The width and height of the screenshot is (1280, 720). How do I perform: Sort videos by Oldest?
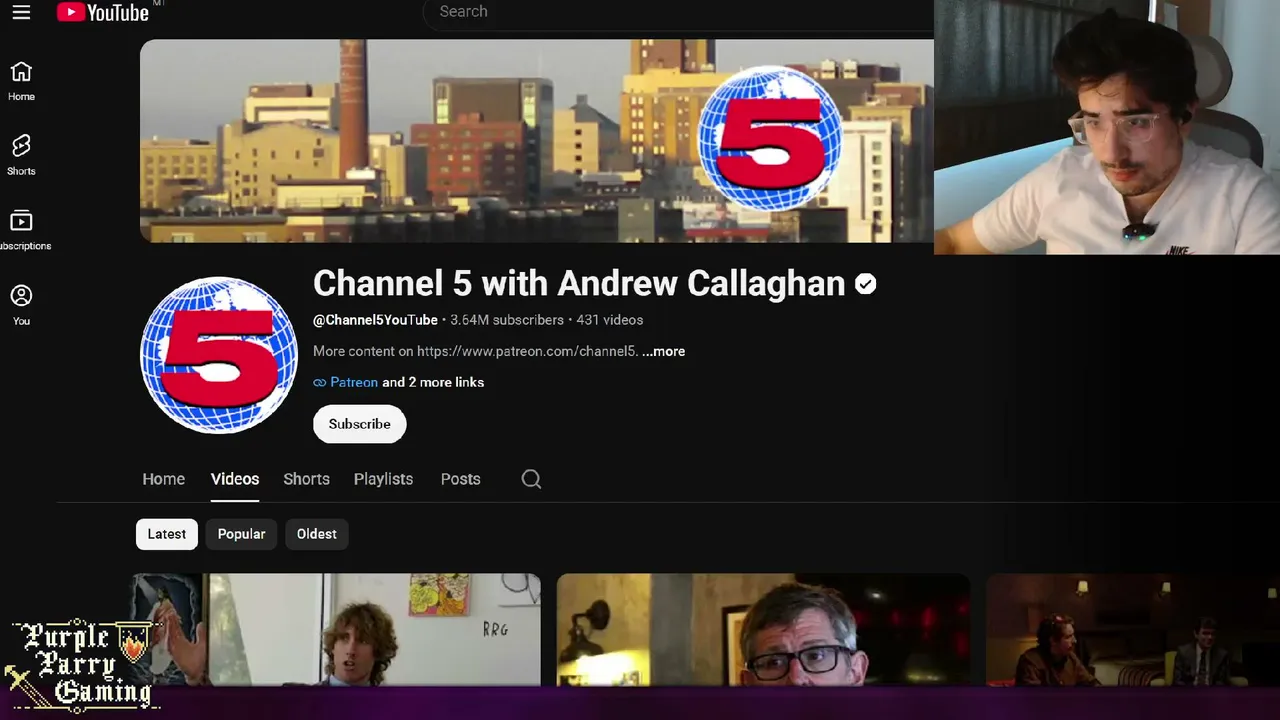point(316,534)
